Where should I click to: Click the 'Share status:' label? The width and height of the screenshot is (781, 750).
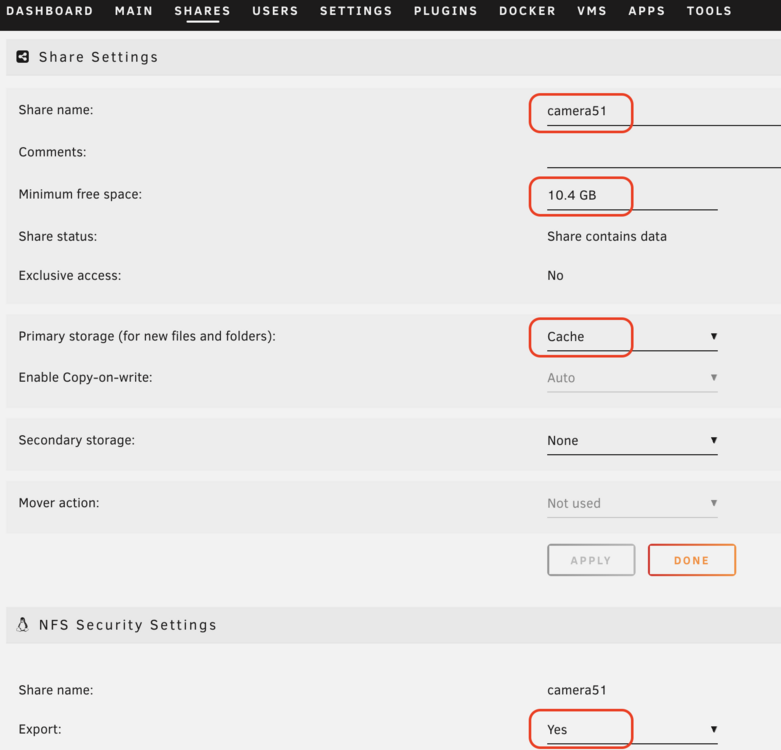tap(58, 237)
